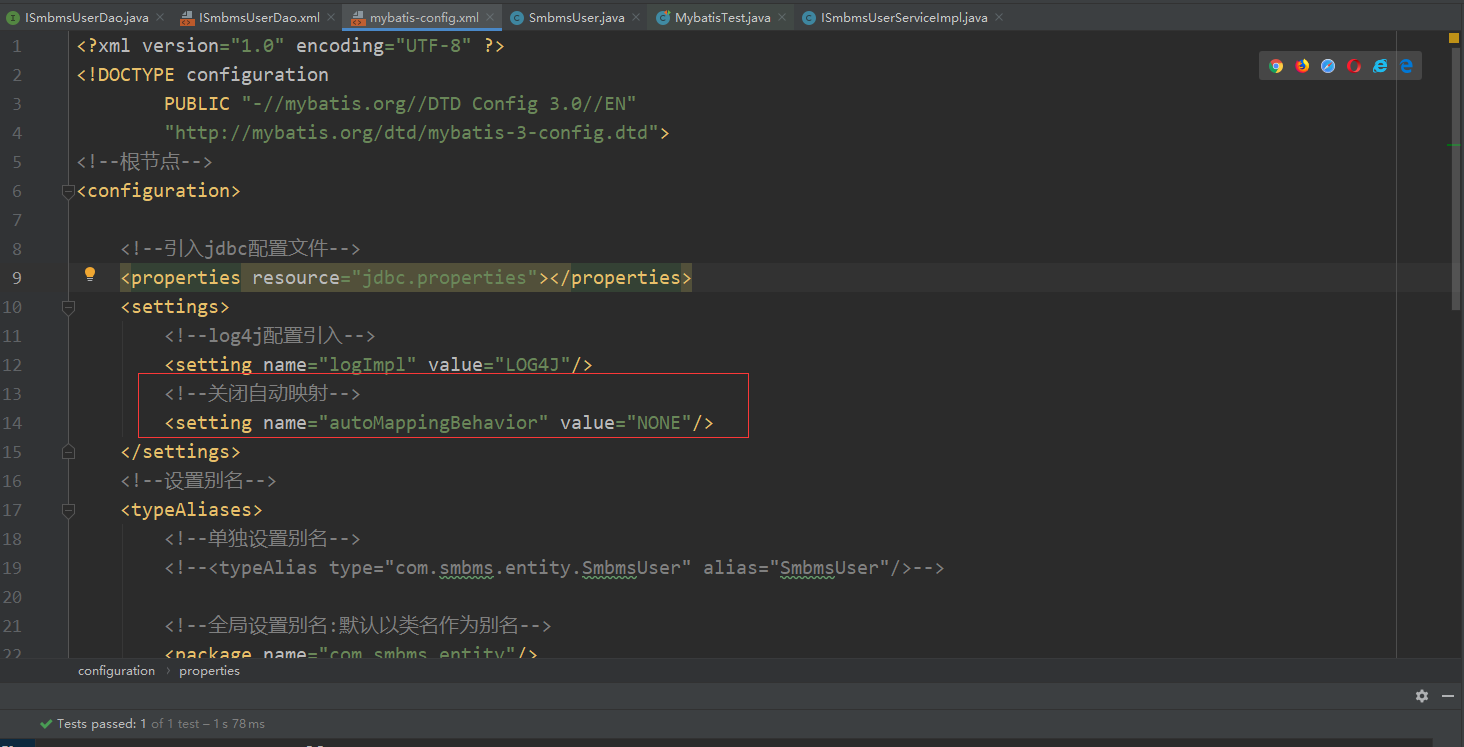This screenshot has width=1464, height=747.
Task: Close the ISmbmsUserDao.java tab
Action: click(161, 18)
